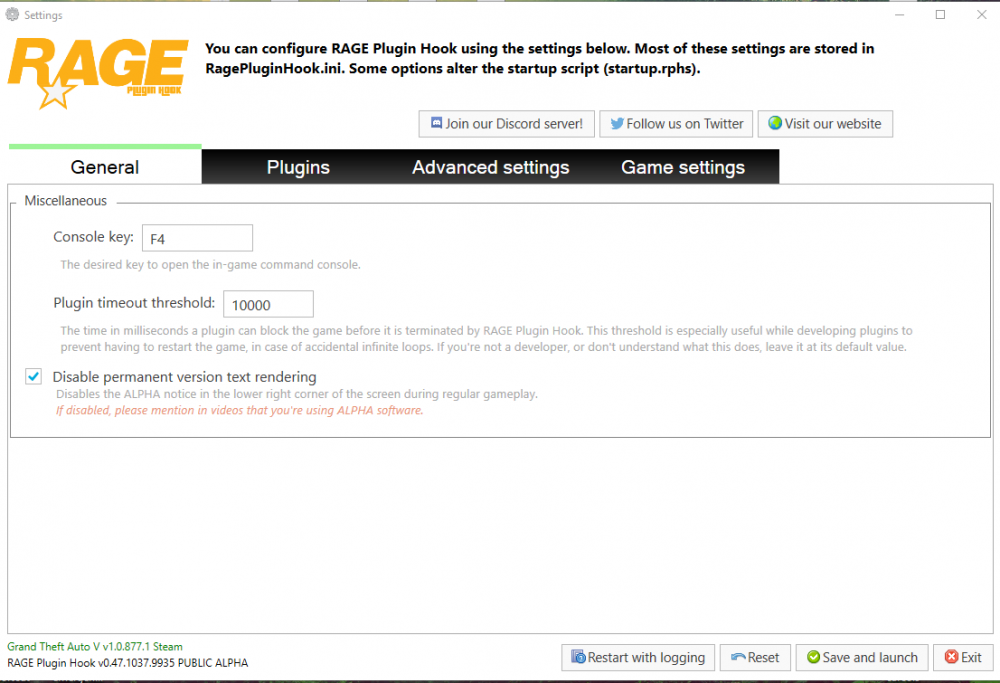Viewport: 1000px width, 683px height.
Task: Click Save and launch button
Action: [862, 657]
